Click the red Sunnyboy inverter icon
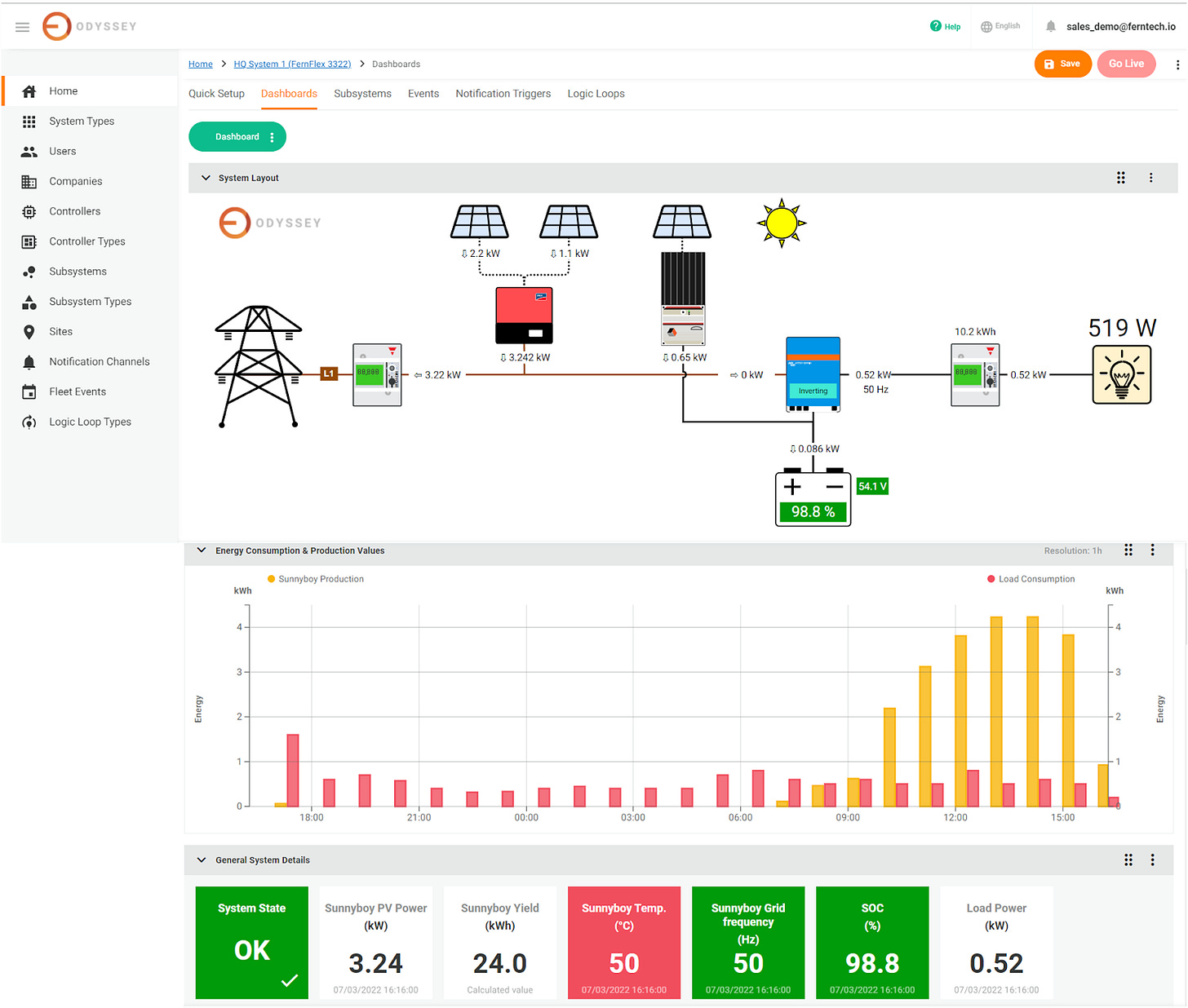This screenshot has height=1008, width=1188. [x=524, y=316]
